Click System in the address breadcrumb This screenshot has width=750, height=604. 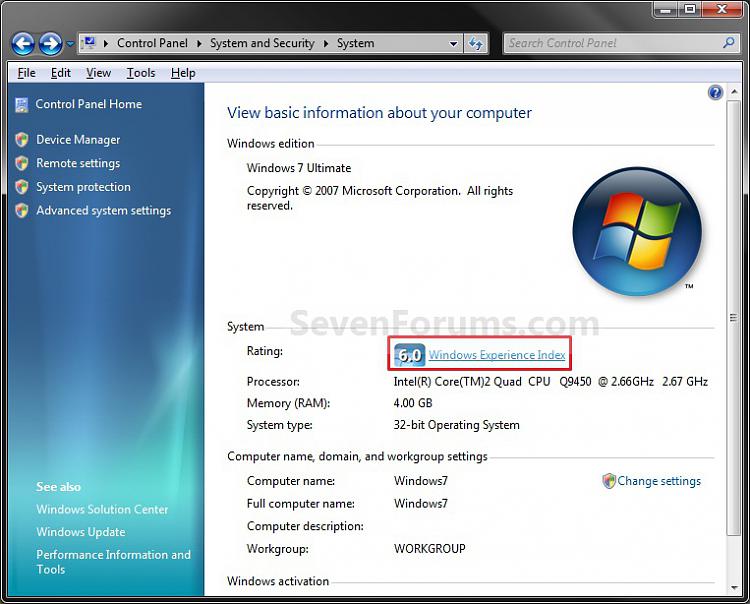click(x=355, y=43)
